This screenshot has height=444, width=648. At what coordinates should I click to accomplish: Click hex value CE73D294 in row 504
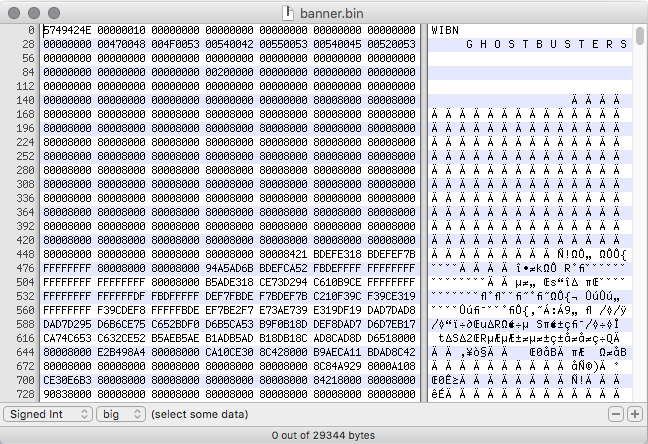(284, 282)
